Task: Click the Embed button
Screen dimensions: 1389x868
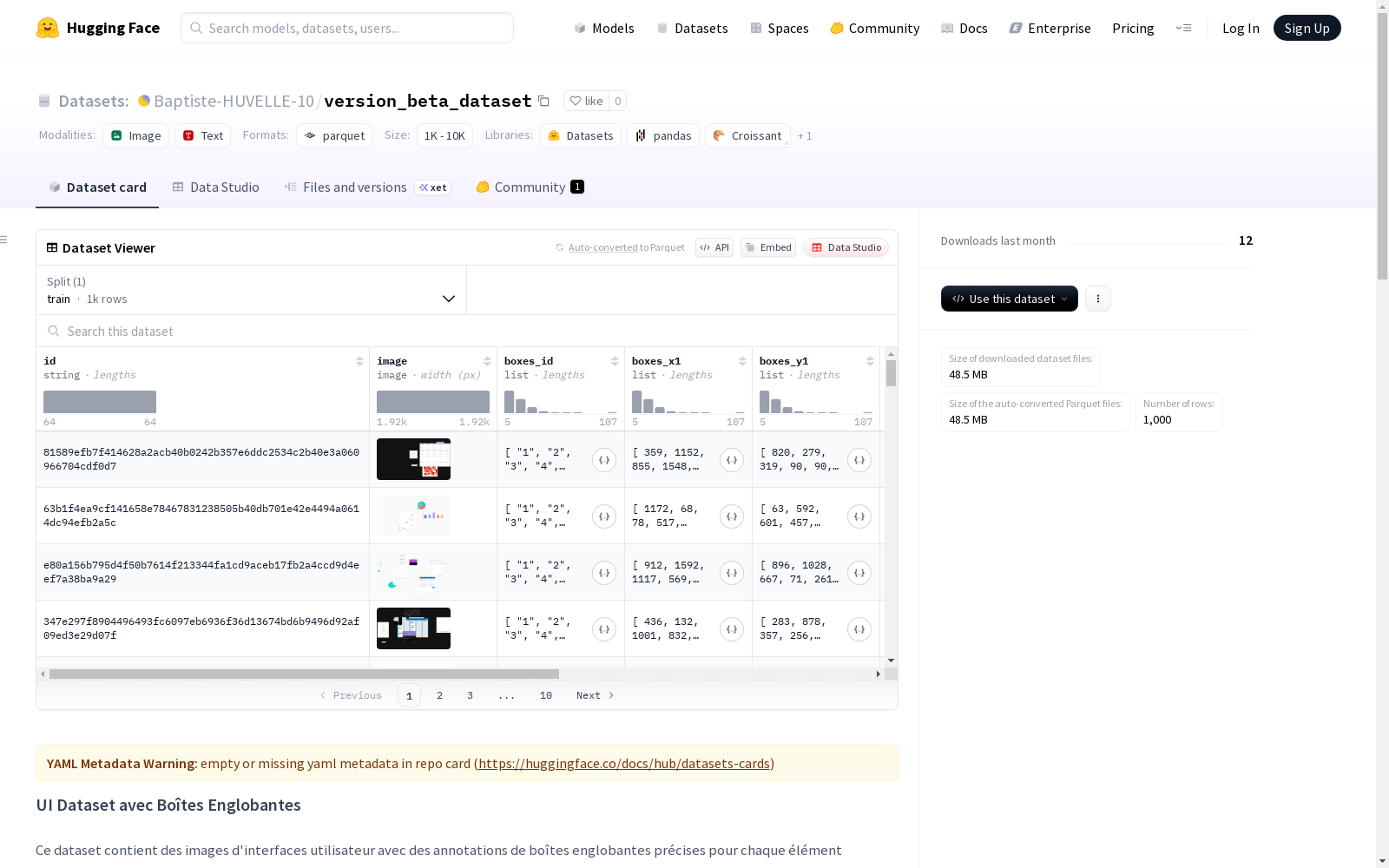Action: (x=768, y=247)
